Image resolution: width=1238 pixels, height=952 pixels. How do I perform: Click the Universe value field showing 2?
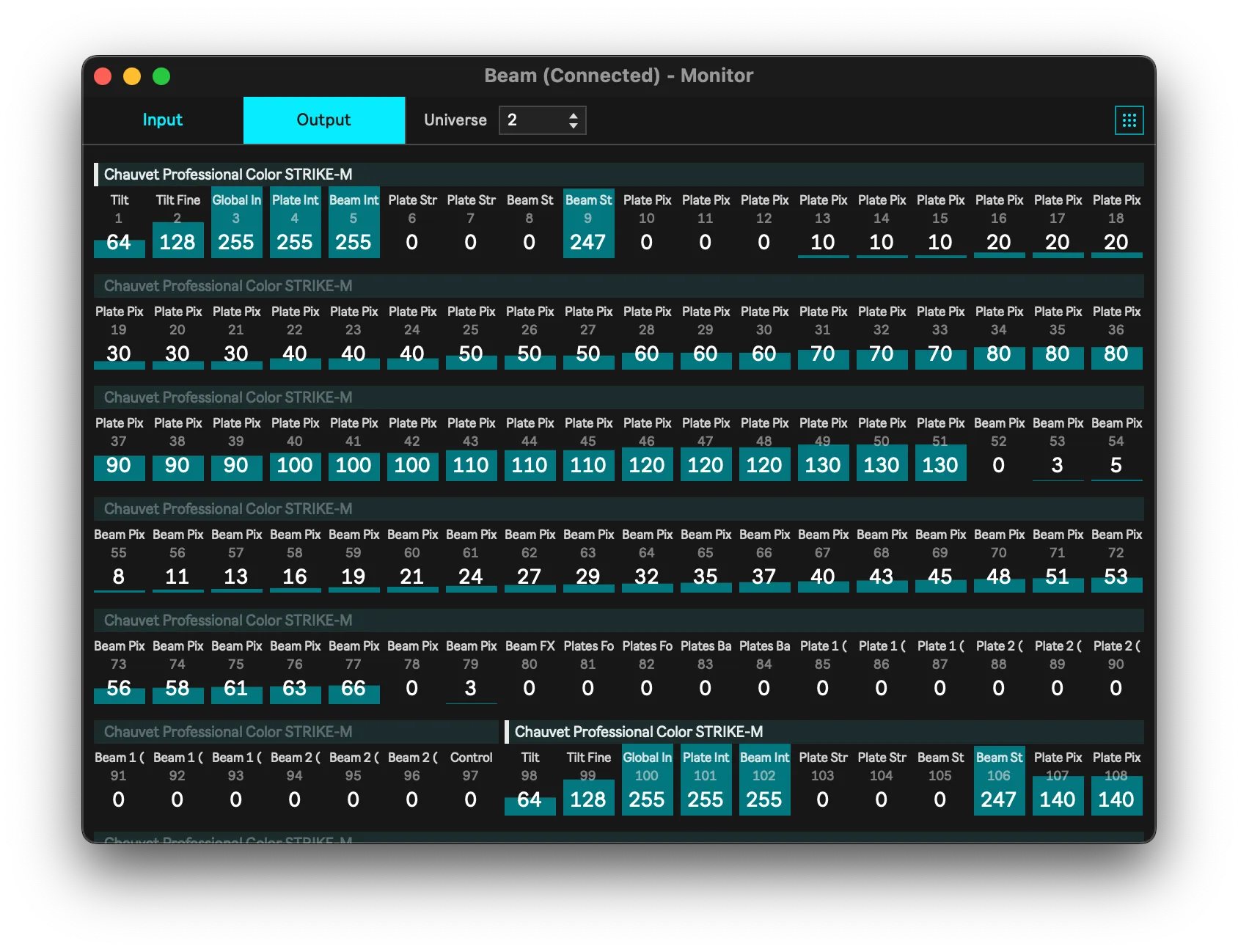[542, 120]
